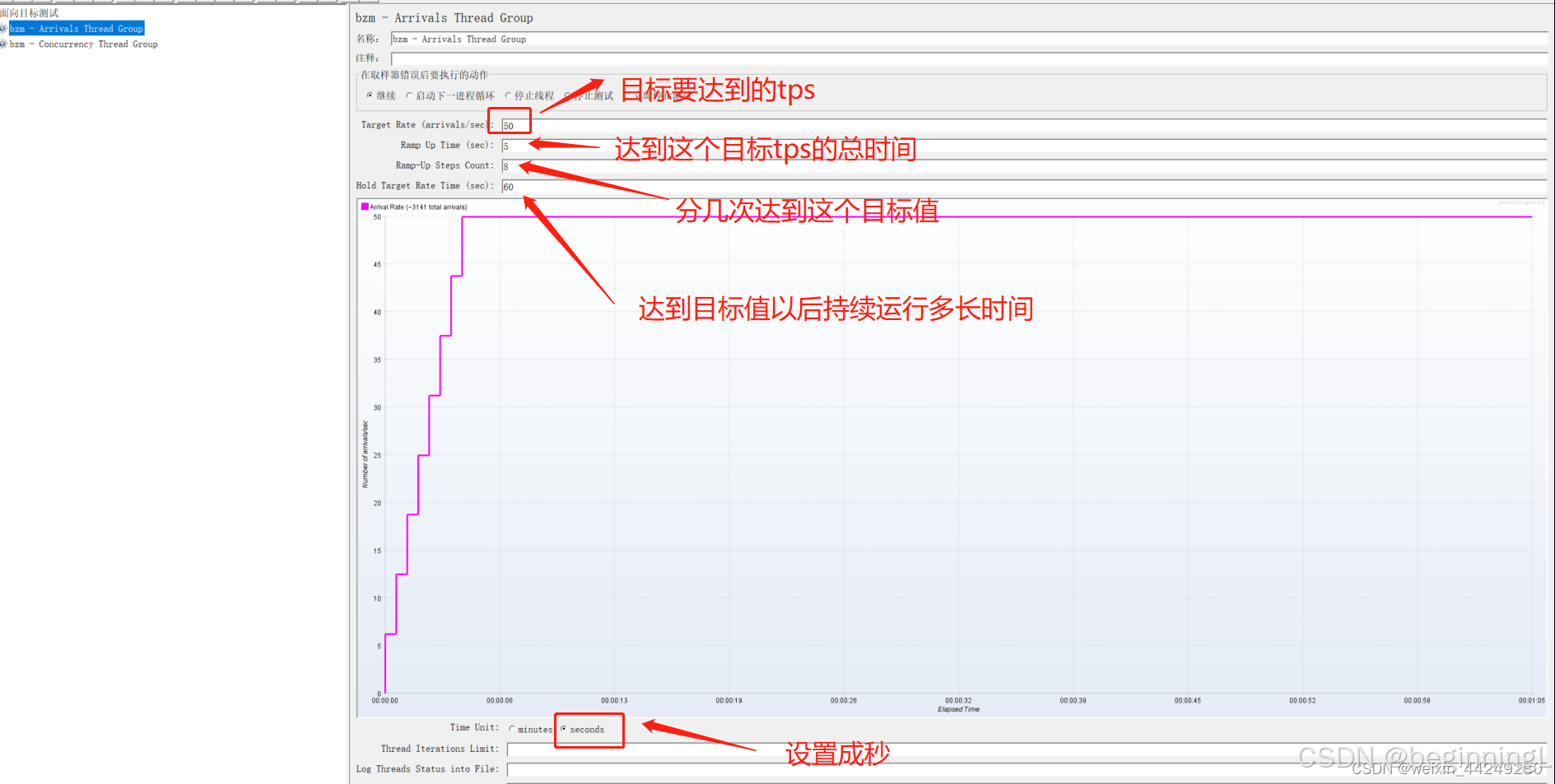Click the 名称 name input field
Viewport: 1555px width, 784px height.
968,39
